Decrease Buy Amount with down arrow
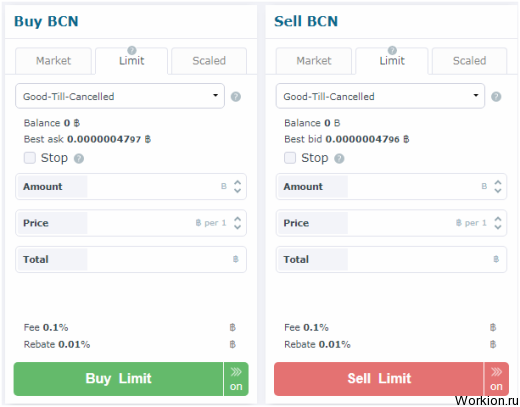Viewport: 520px width, 407px height. pyautogui.click(x=237, y=191)
